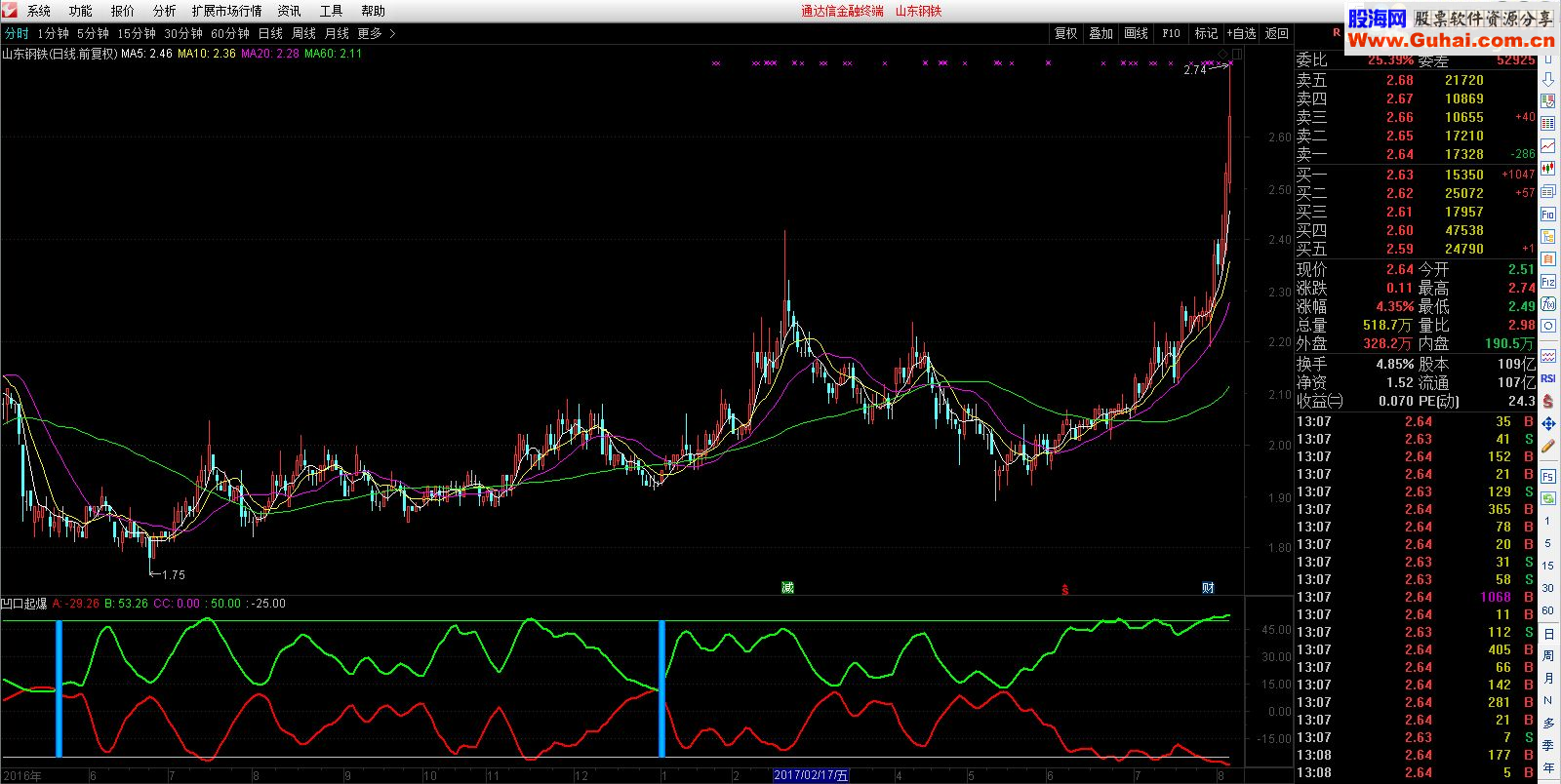
Task: Click the F12 sidebar icon
Action: point(1548,282)
